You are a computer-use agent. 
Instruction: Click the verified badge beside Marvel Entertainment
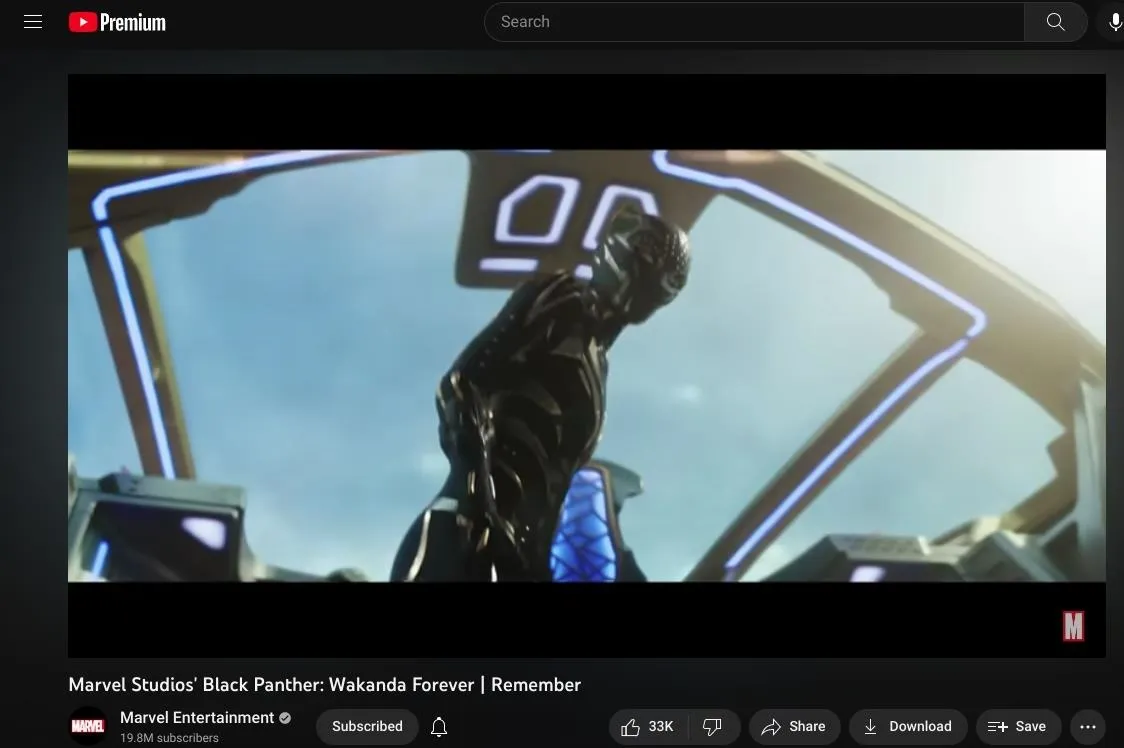285,718
